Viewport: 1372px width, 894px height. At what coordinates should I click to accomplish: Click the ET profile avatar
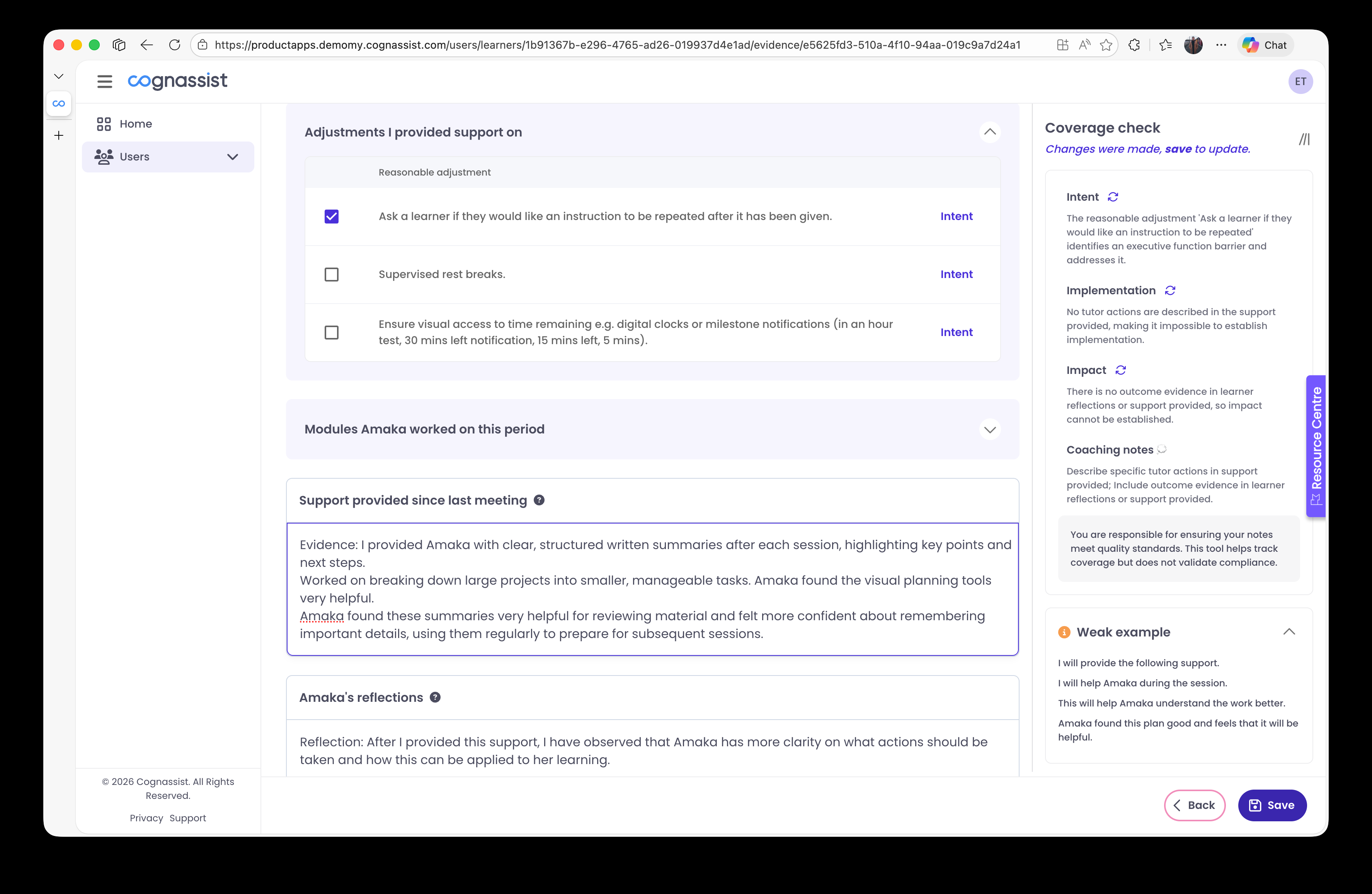tap(1301, 81)
